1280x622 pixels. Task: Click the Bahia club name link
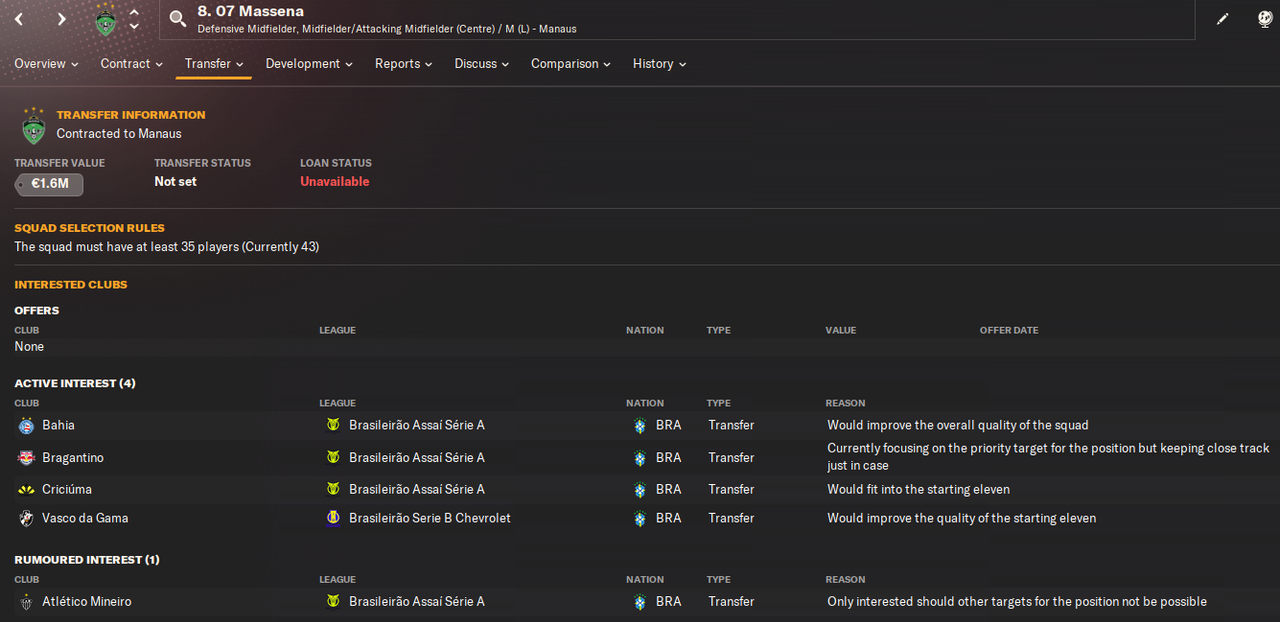click(x=58, y=425)
